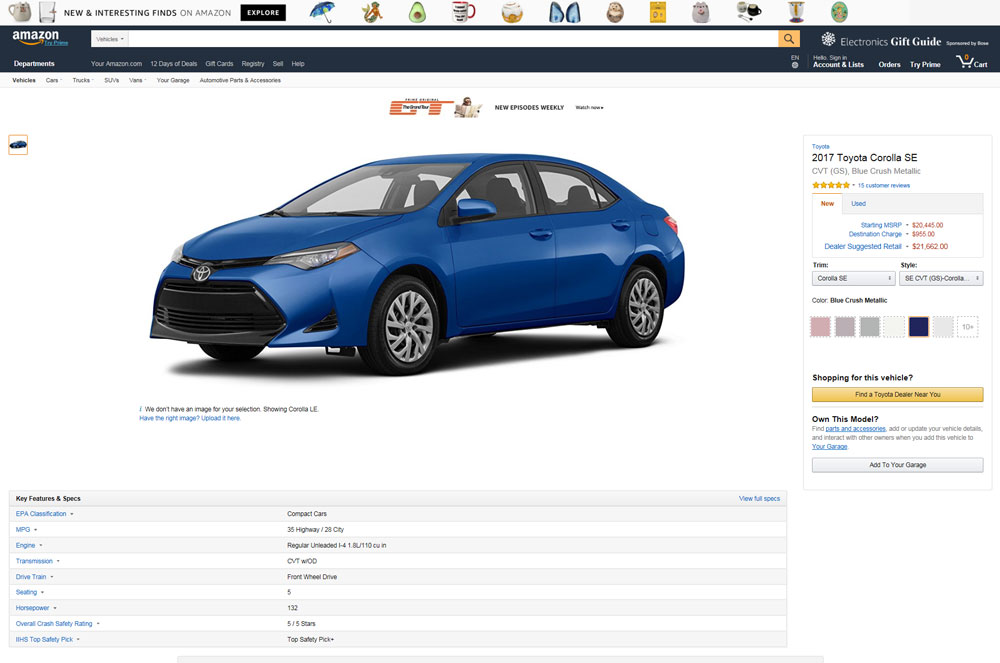This screenshot has width=1000, height=663.
Task: Open the 15 customer reviews link
Action: pos(883,186)
